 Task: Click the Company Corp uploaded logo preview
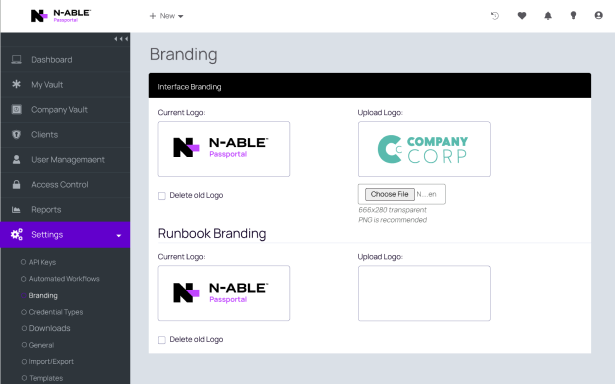coord(424,149)
